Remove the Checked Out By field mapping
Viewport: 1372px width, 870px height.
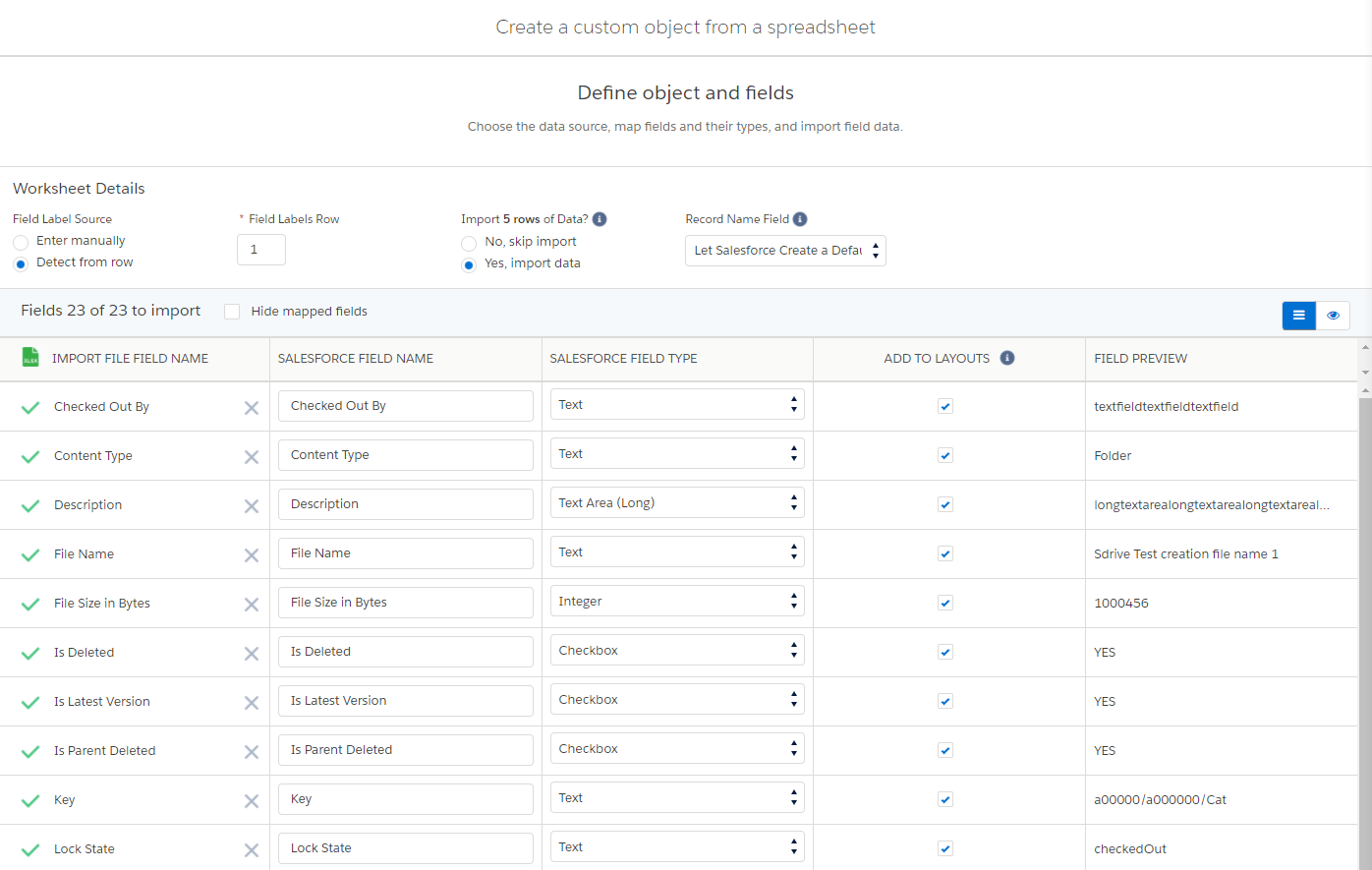pos(252,407)
